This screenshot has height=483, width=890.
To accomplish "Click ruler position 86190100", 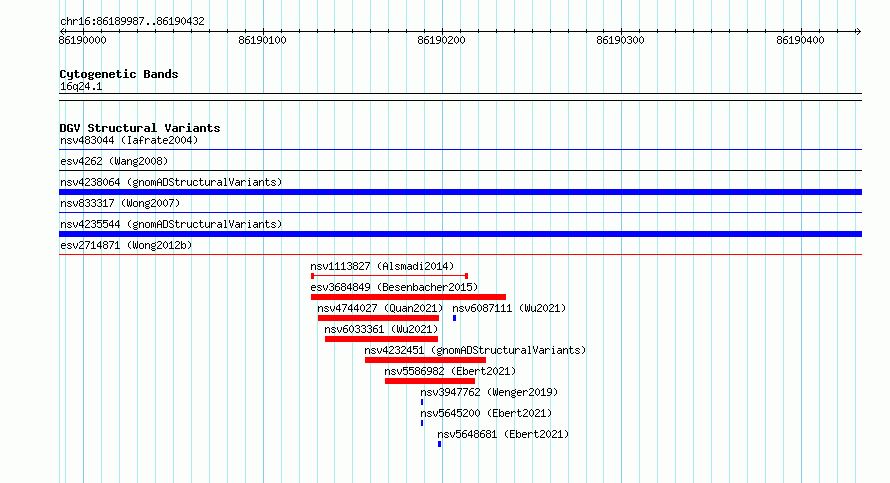I will [262, 40].
